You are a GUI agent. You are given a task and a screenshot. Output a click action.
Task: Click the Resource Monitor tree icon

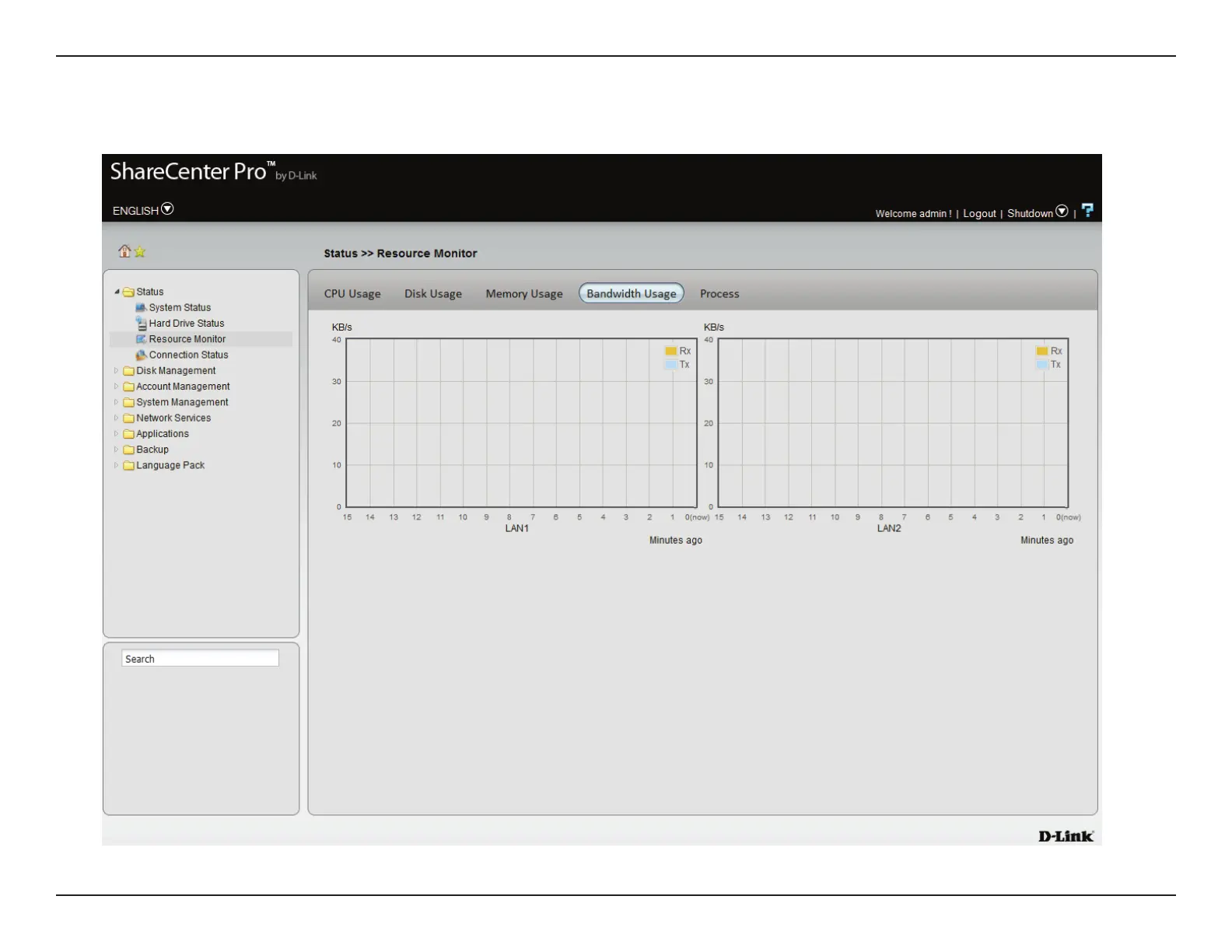(x=141, y=339)
